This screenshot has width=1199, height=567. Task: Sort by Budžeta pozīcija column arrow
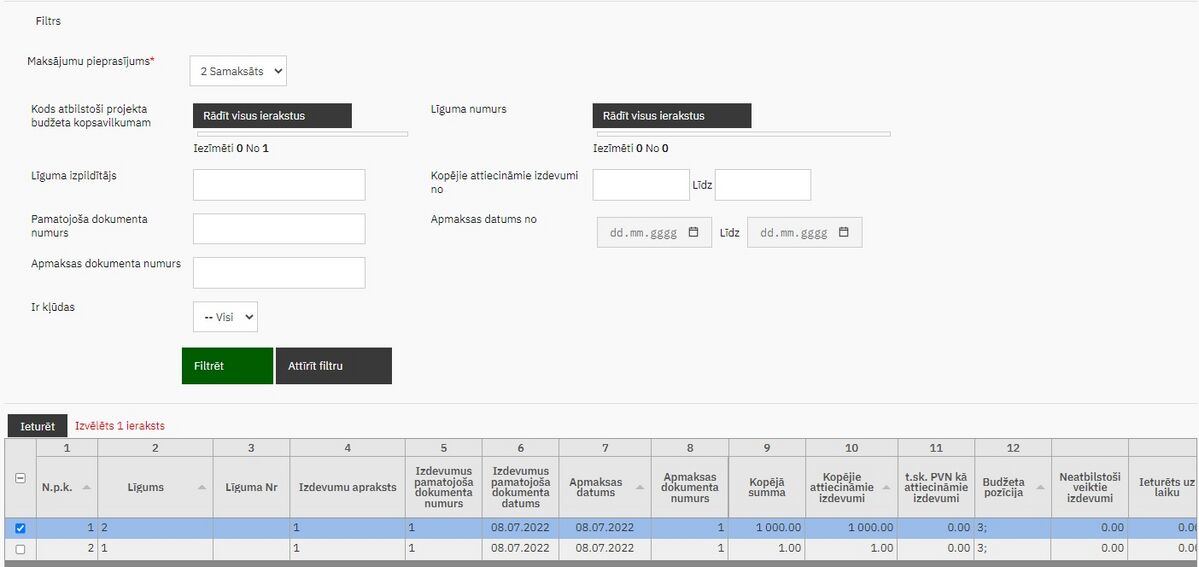click(x=1040, y=487)
